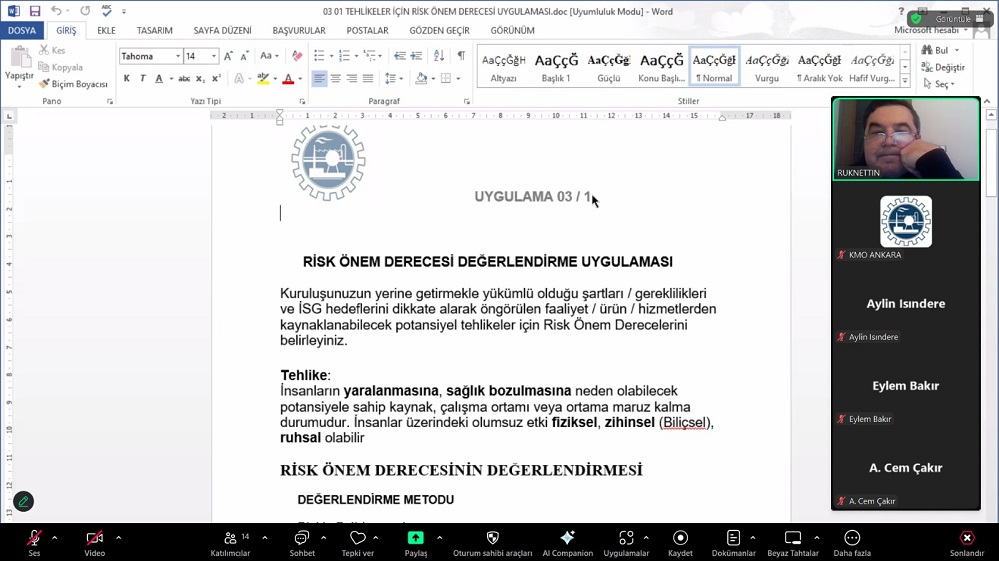Start camera with Video button

pyautogui.click(x=94, y=543)
